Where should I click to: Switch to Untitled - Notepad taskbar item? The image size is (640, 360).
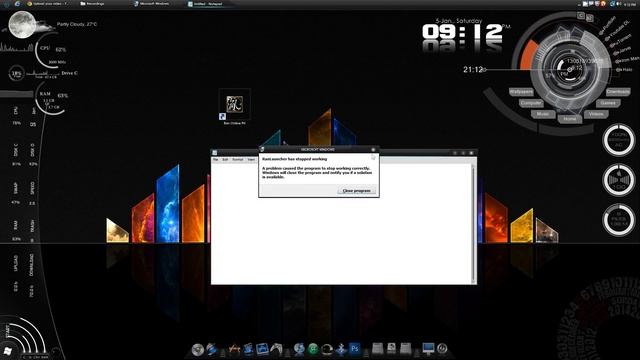tap(205, 4)
